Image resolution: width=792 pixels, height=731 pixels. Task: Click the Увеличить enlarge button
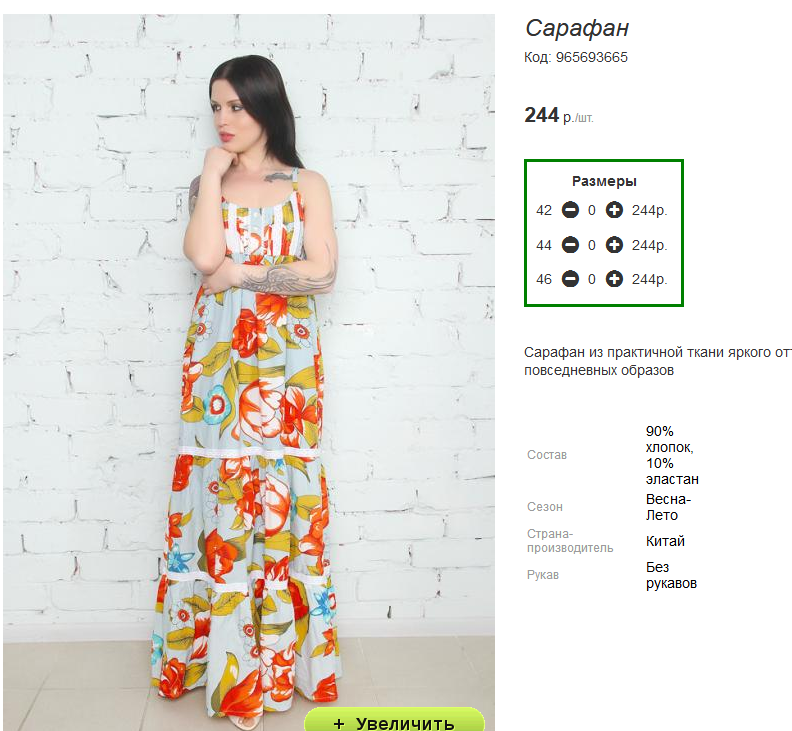click(x=394, y=720)
